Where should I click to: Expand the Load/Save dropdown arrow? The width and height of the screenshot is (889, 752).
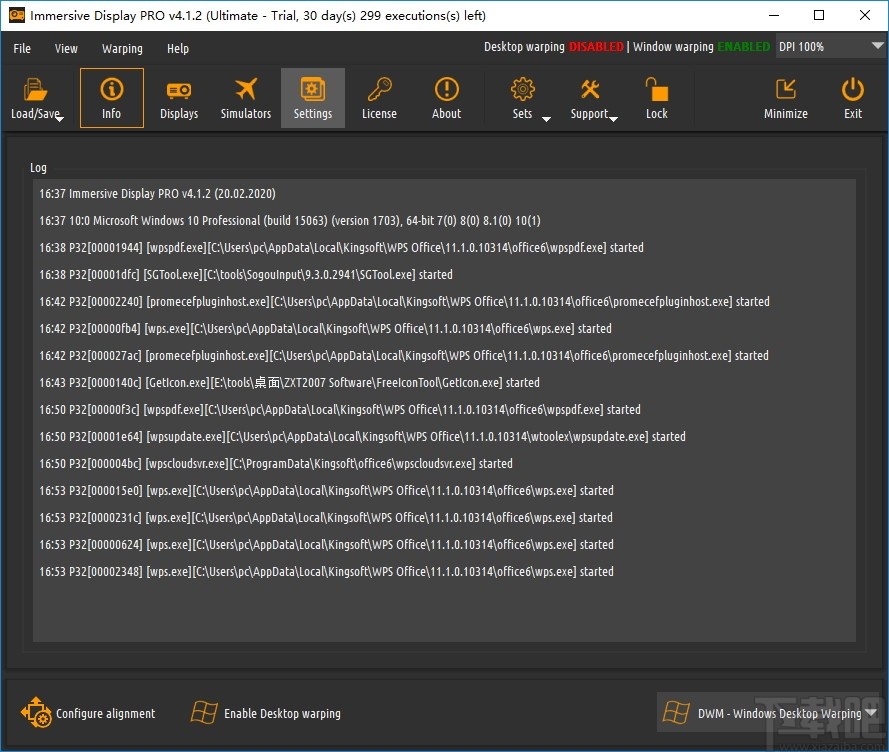(x=60, y=119)
